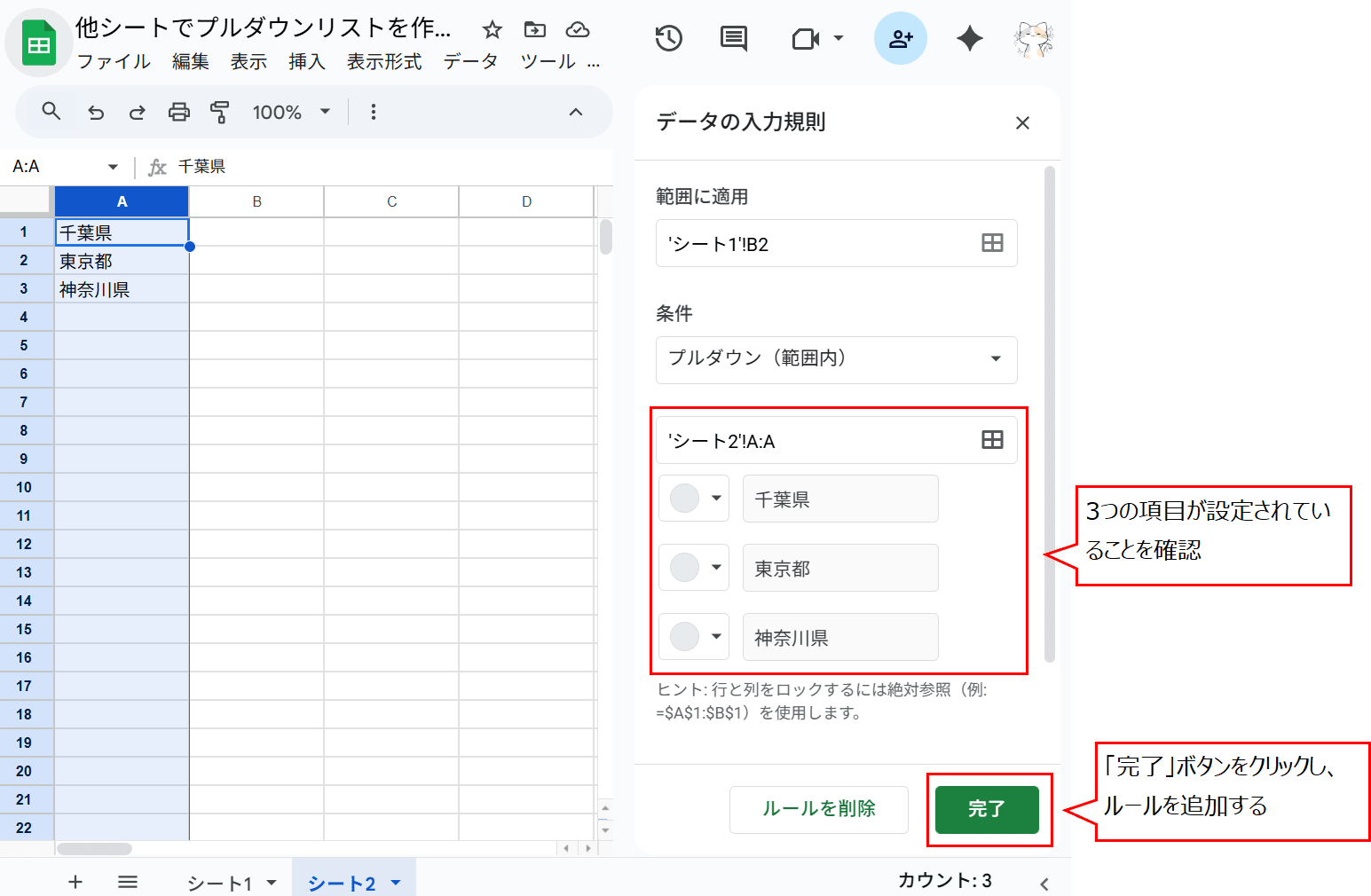Open the color picker for 千葉県 chip

click(693, 499)
